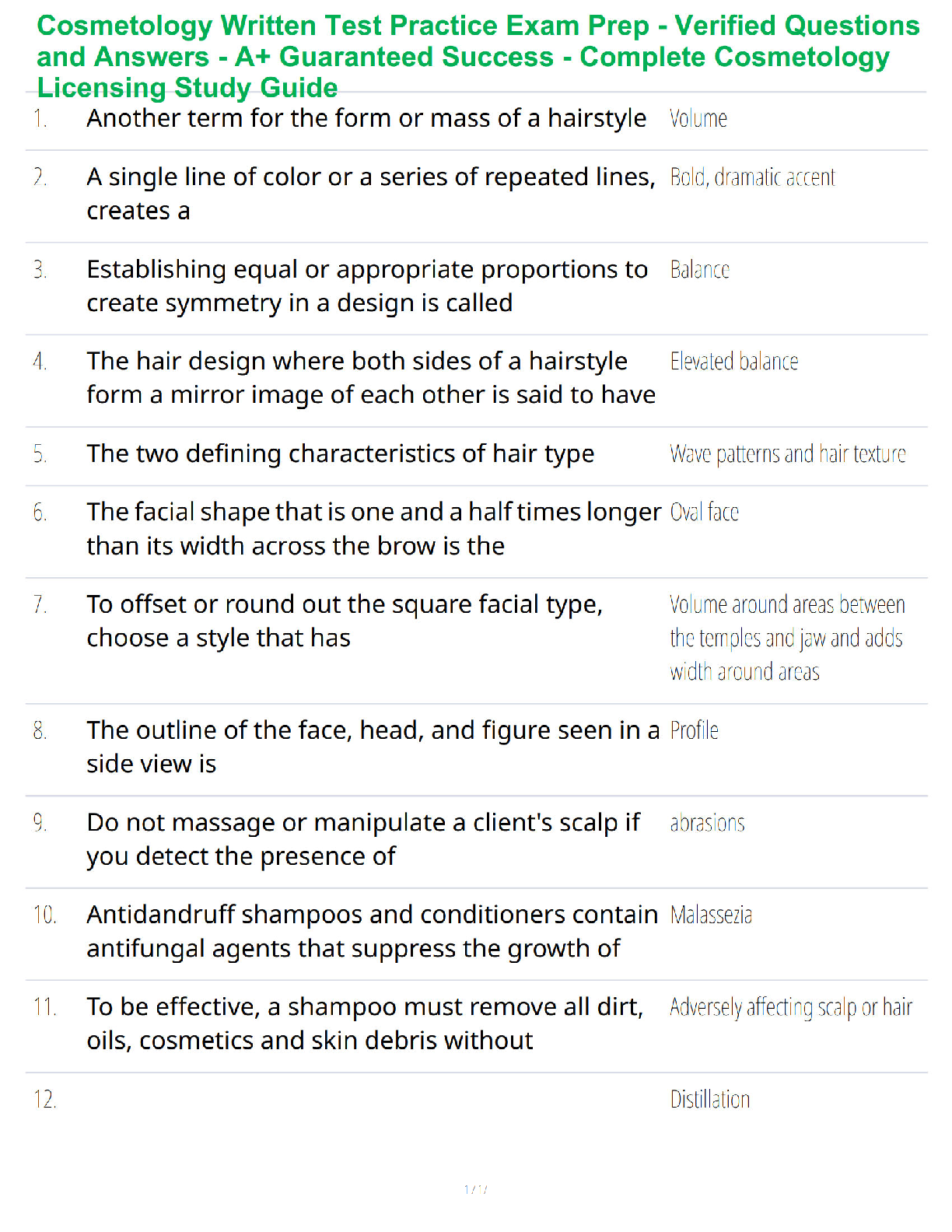
Task: Click the question about defining characteristics of hair type
Action: pos(340,454)
